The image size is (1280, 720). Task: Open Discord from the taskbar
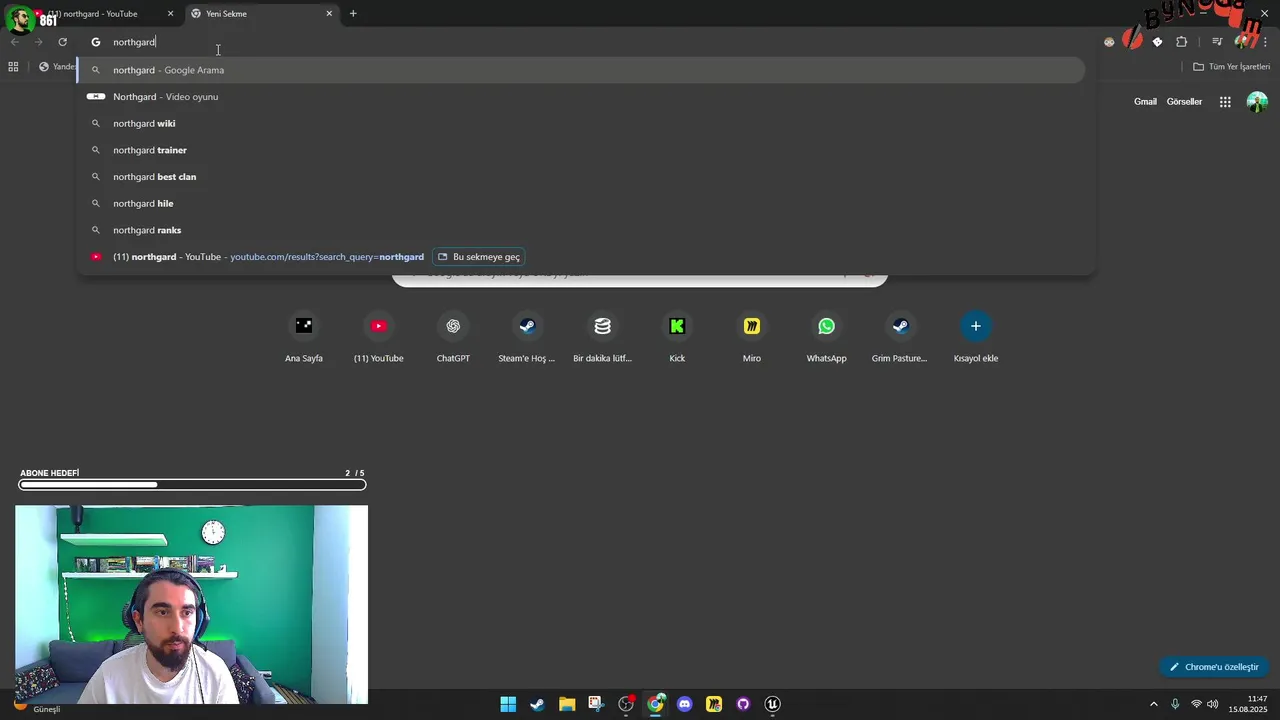(x=684, y=704)
